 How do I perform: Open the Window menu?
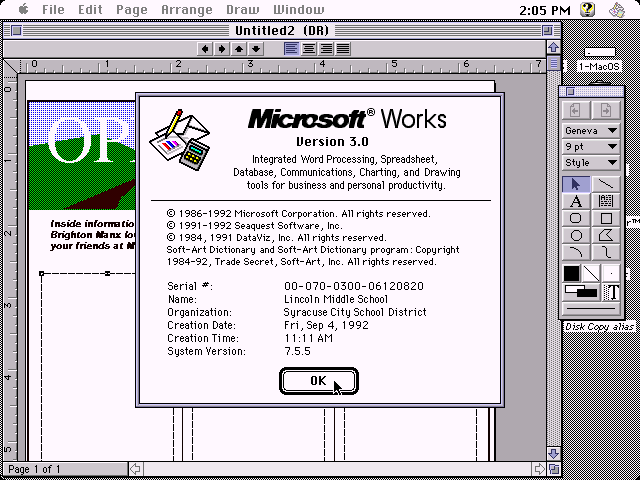[299, 9]
